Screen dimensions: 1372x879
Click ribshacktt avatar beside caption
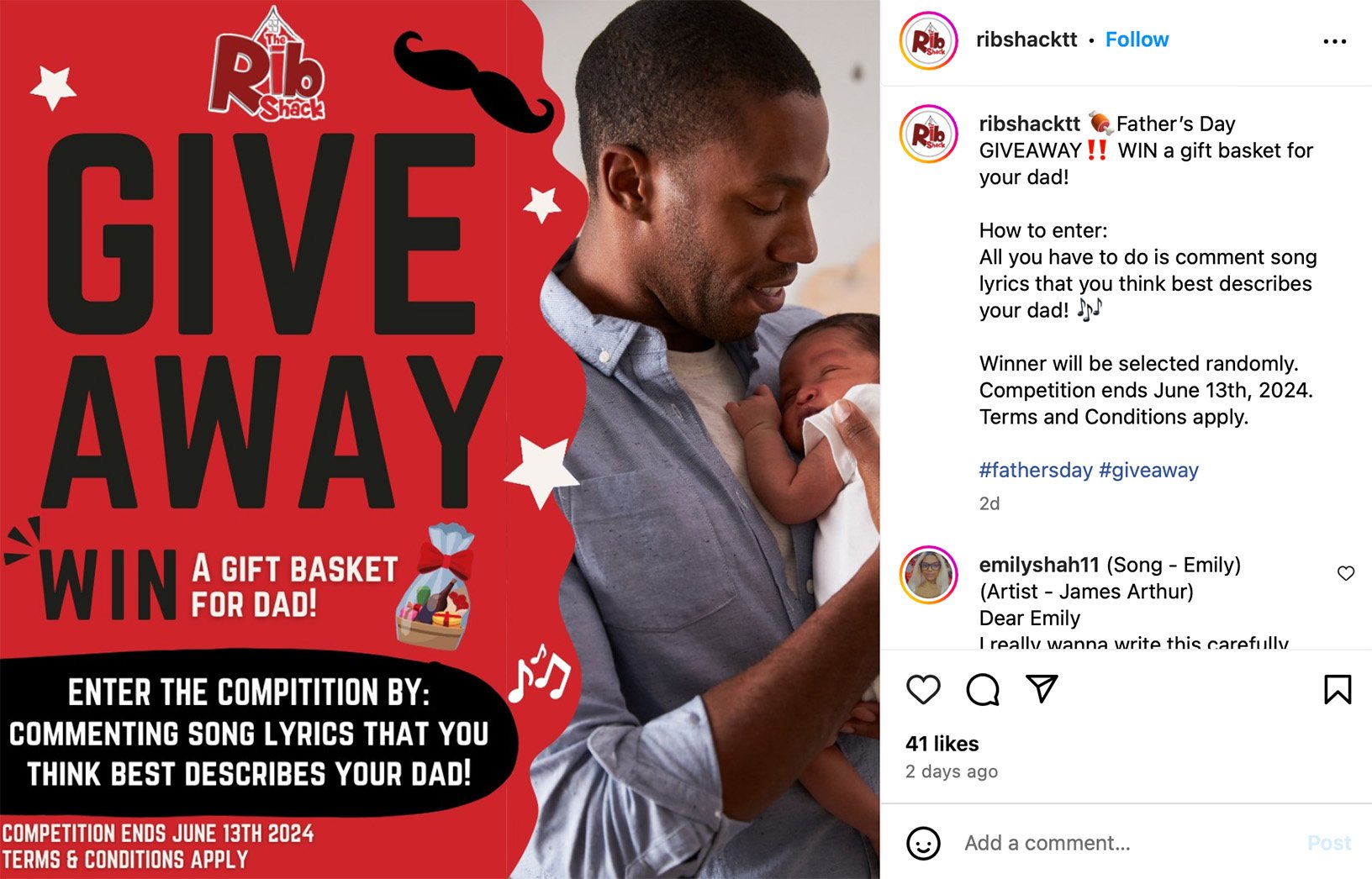(929, 134)
